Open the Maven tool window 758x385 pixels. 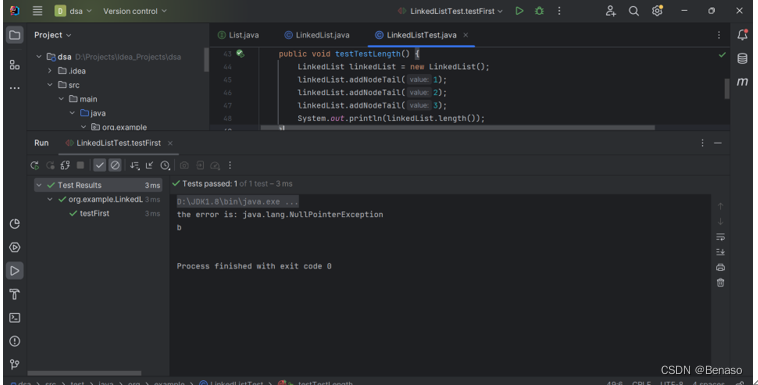(x=742, y=82)
